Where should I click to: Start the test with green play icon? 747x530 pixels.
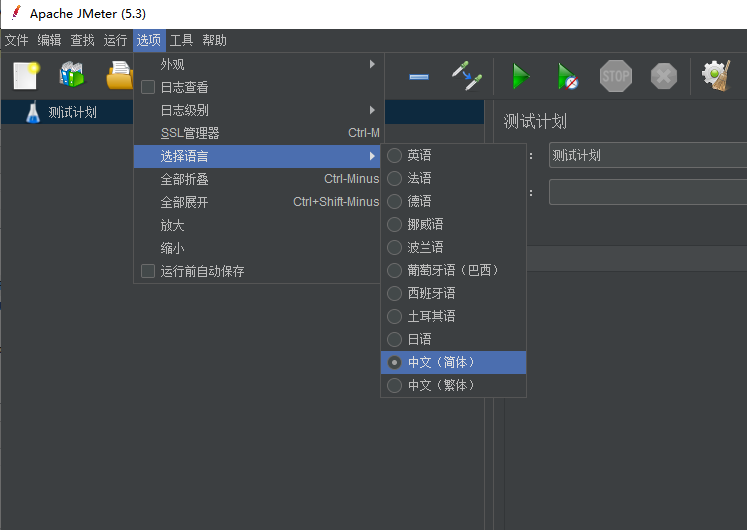tap(521, 76)
